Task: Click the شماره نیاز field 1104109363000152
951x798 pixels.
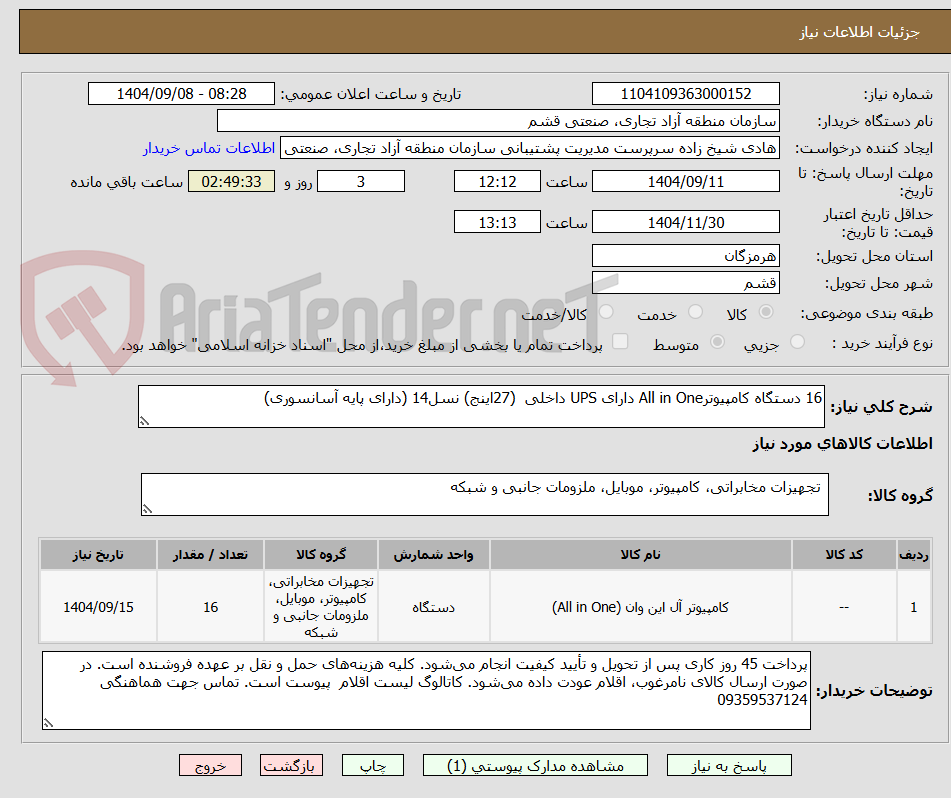Action: (x=685, y=94)
